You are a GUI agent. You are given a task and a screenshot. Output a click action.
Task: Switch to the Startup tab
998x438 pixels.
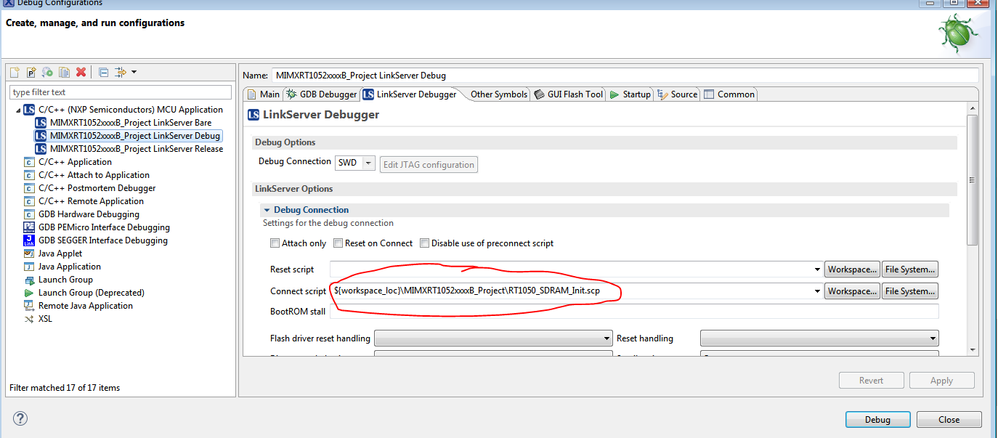click(630, 94)
